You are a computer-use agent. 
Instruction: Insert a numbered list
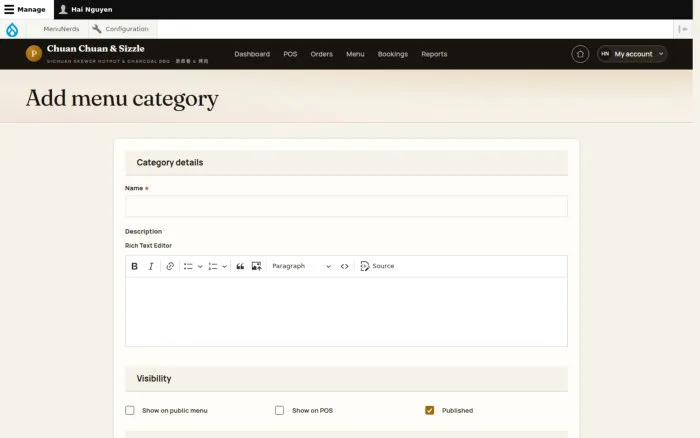[x=212, y=266]
